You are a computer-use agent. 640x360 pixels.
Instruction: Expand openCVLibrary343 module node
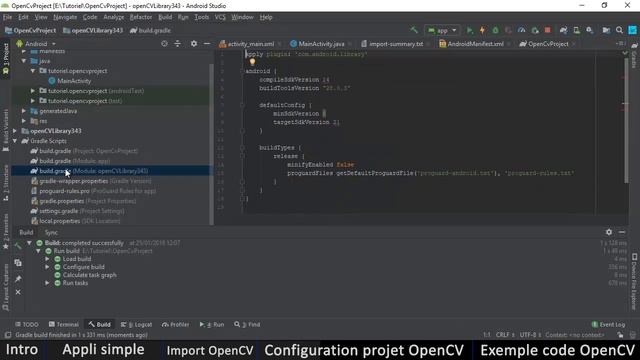pyautogui.click(x=15, y=131)
